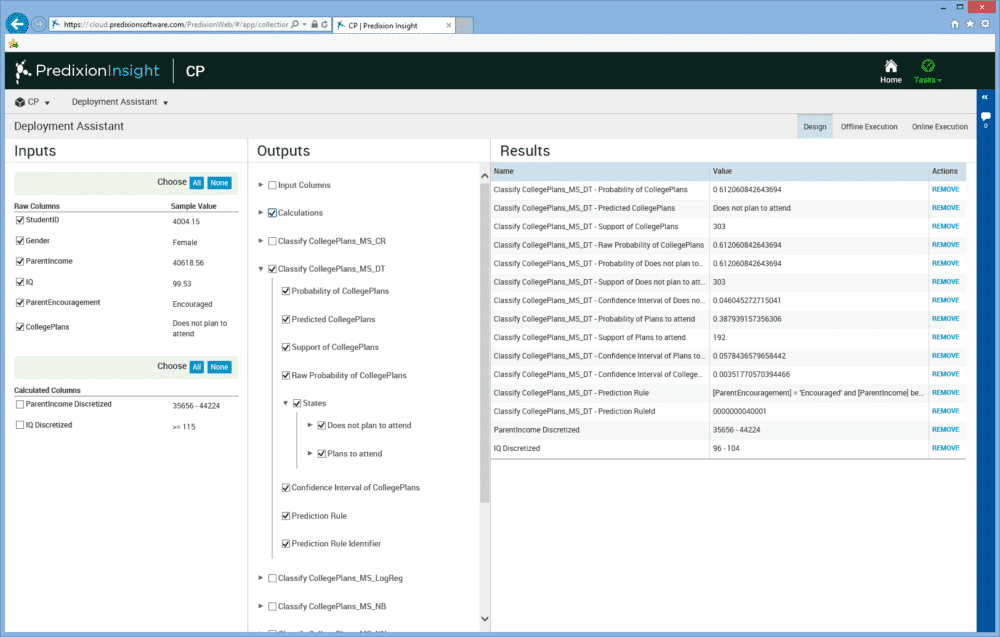
Task: Click the refresh icon in address bar
Action: coord(325,24)
